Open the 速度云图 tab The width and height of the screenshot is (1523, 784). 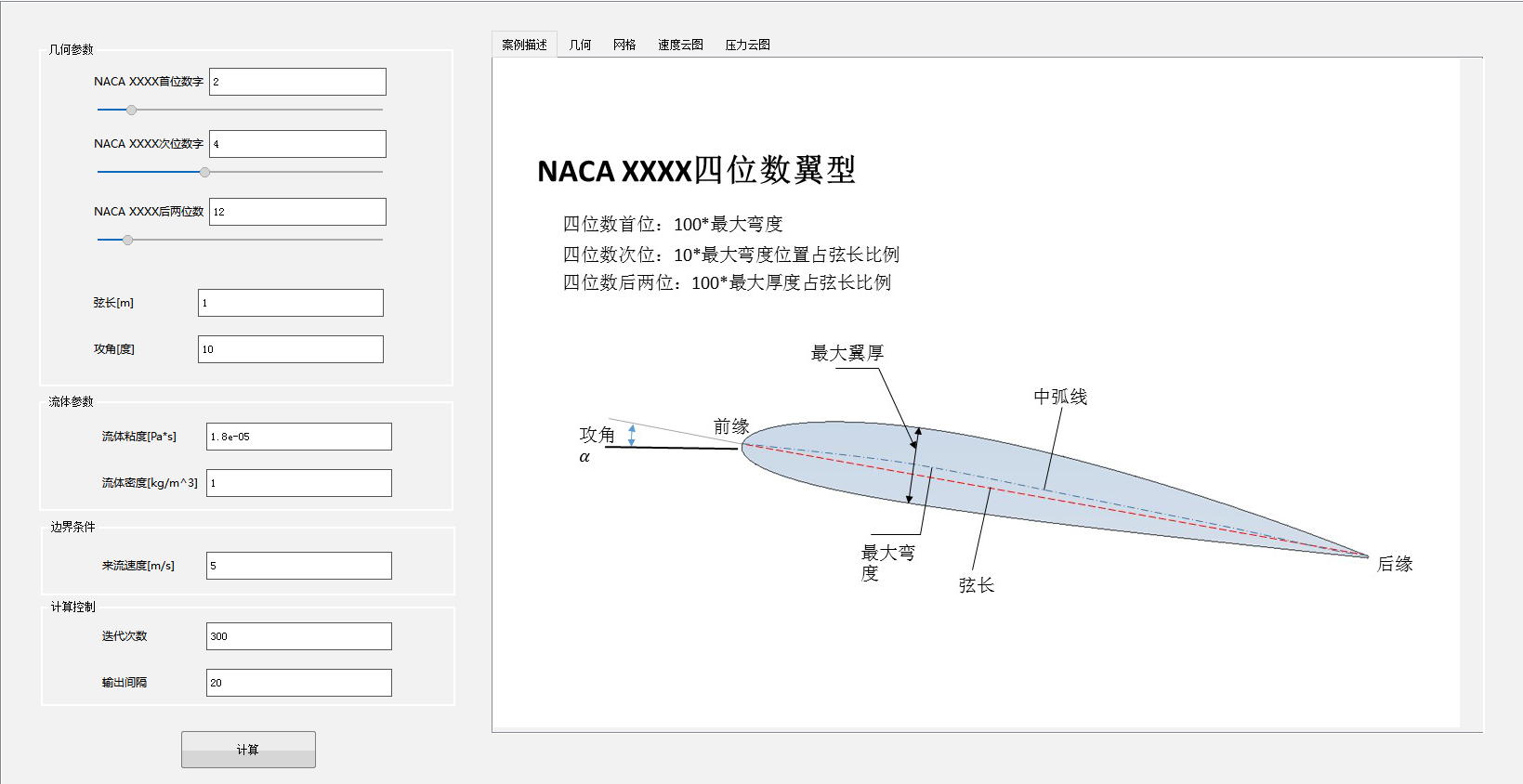(x=680, y=45)
